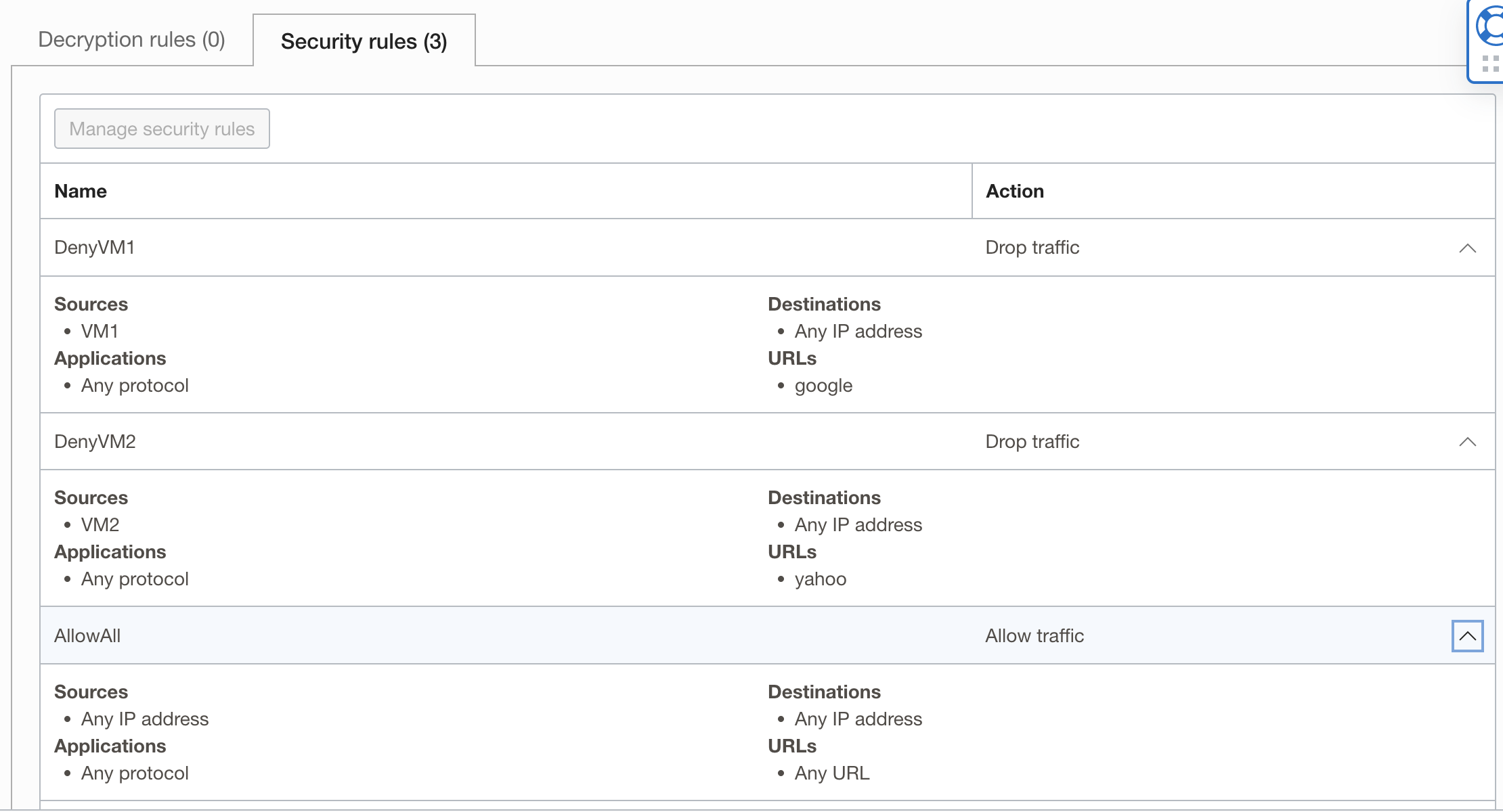Click the yahoo URL entry
The image size is (1503, 812).
pyautogui.click(x=821, y=579)
